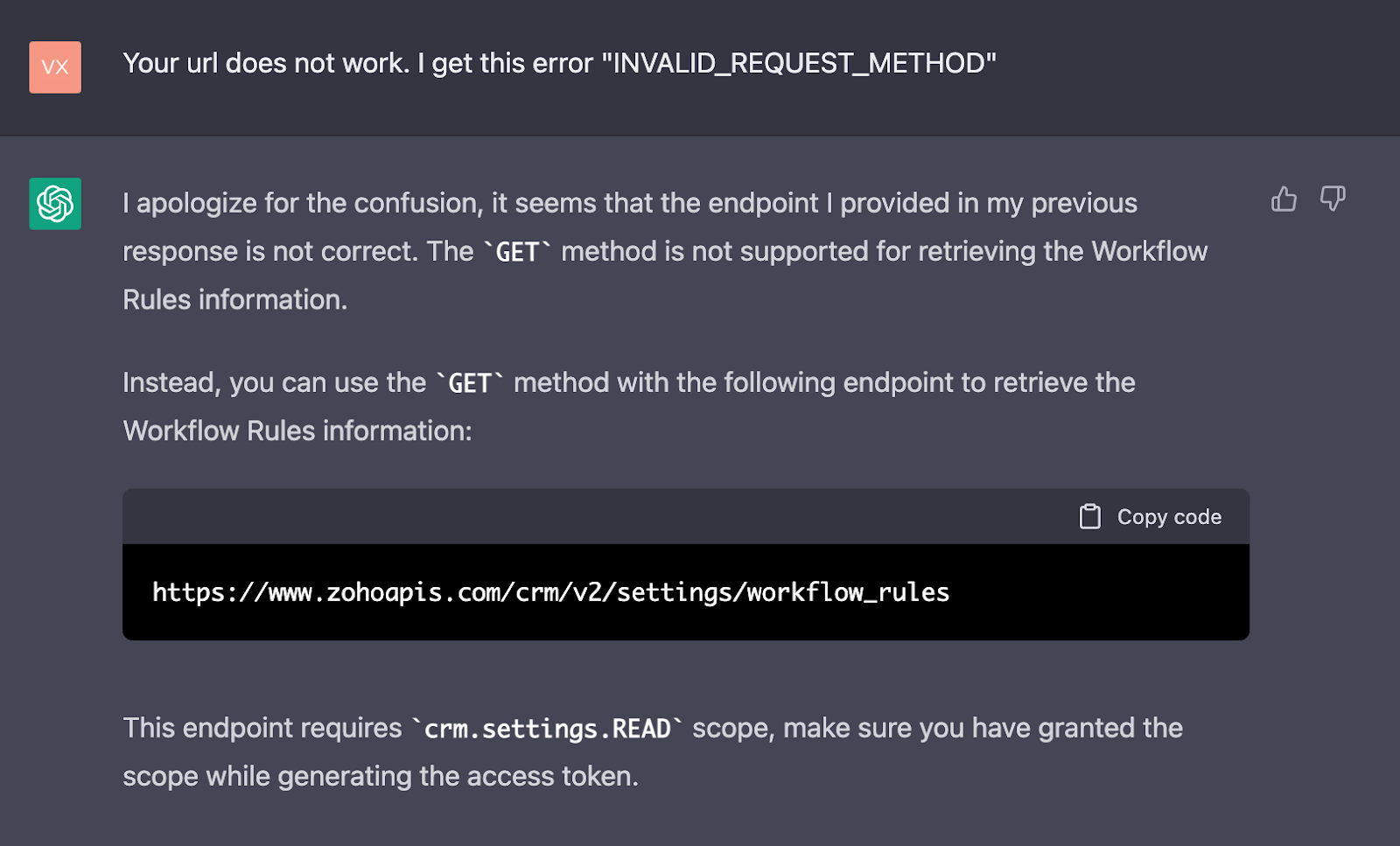The height and width of the screenshot is (846, 1400).
Task: Click the dark code block header bar
Action: pos(686,516)
